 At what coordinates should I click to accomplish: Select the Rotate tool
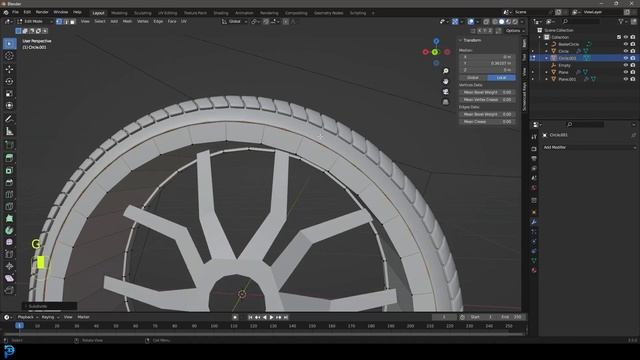pos(9,81)
